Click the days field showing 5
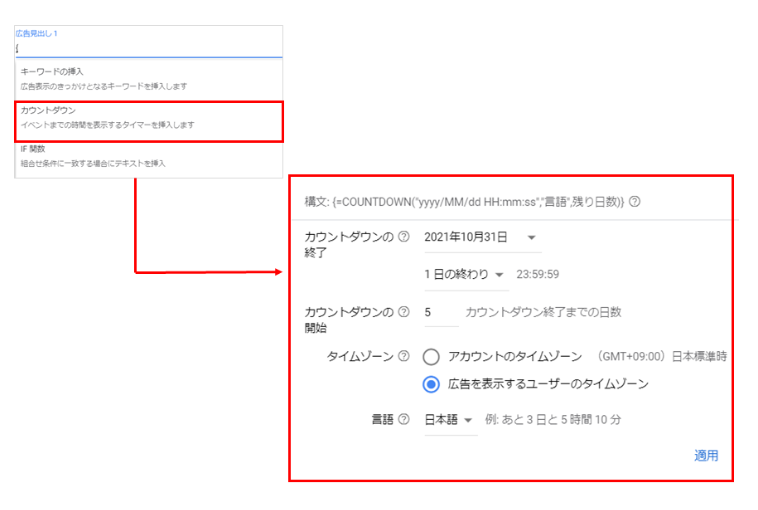 pos(440,313)
